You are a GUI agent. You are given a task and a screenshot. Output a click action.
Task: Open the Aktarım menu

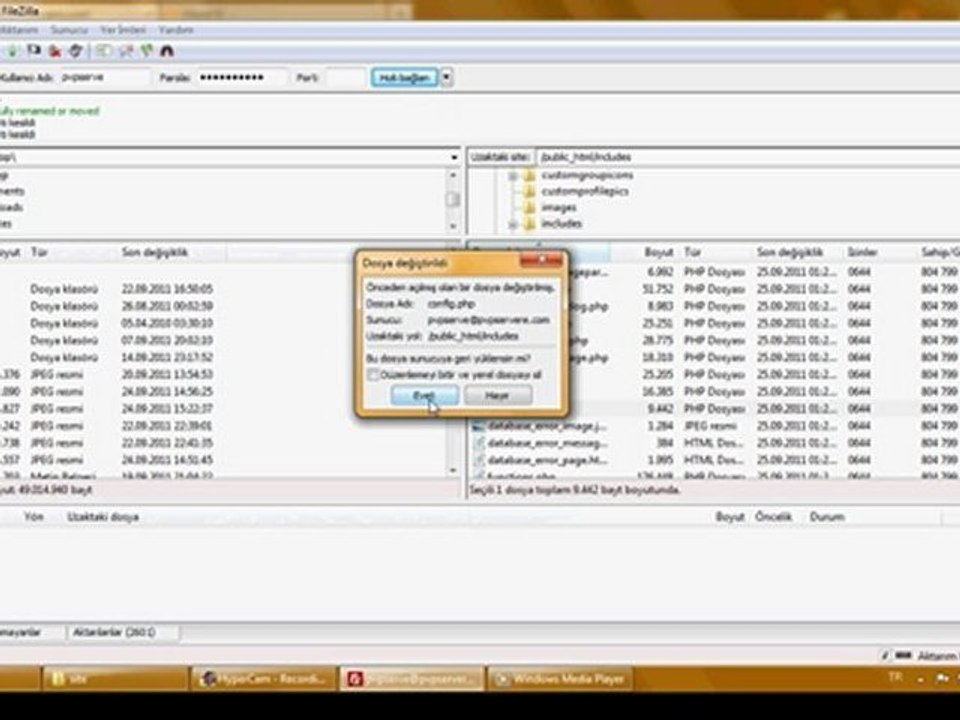pos(20,29)
